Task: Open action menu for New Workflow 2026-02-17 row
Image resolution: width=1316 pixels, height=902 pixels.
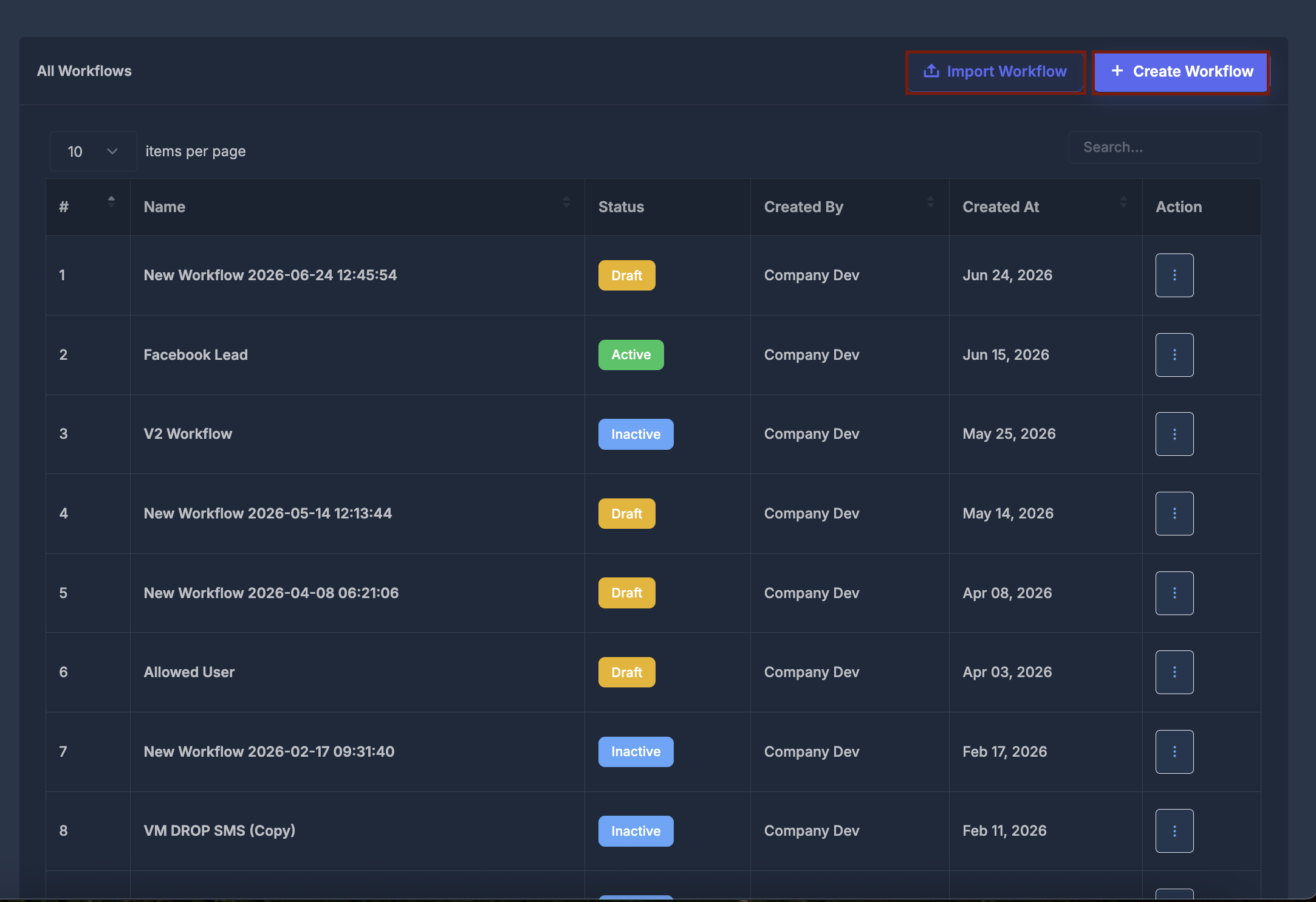Action: (1174, 752)
